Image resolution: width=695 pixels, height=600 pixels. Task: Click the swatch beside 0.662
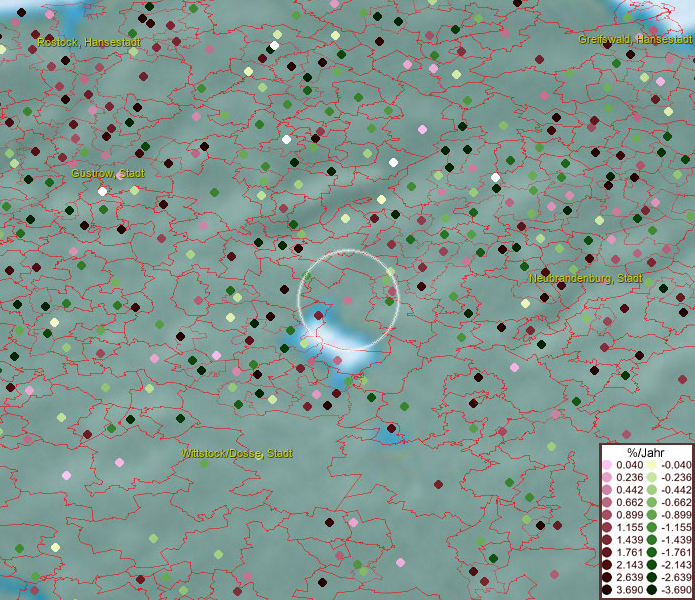coord(607,503)
